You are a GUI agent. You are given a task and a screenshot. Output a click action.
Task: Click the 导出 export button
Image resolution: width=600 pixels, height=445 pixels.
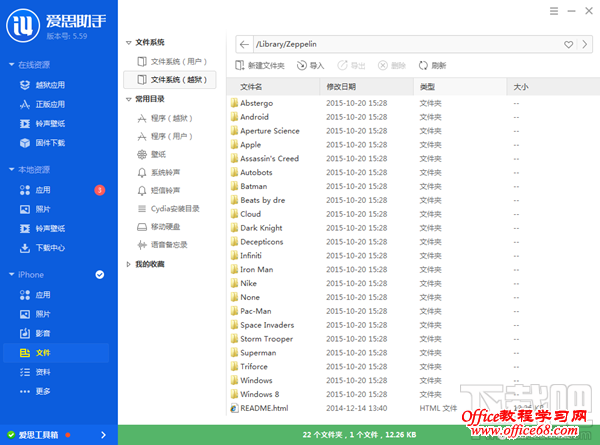(x=351, y=65)
